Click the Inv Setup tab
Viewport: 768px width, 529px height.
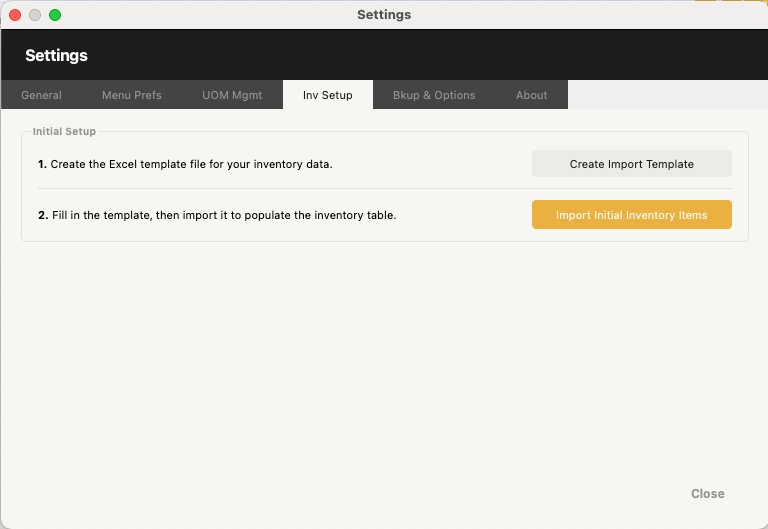[328, 95]
